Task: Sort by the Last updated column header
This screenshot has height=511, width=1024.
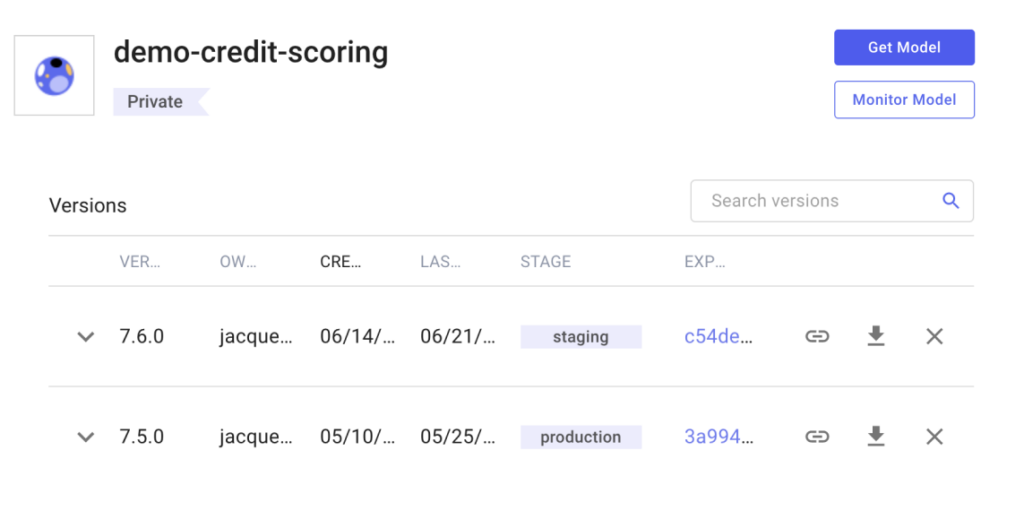Action: click(440, 262)
